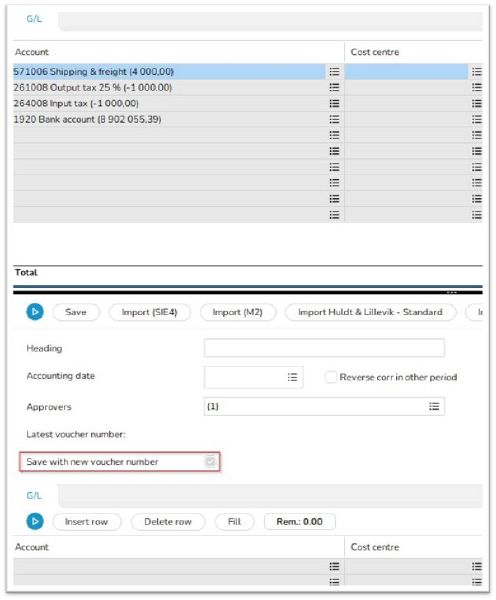Select the lower G/L tab

point(34,496)
